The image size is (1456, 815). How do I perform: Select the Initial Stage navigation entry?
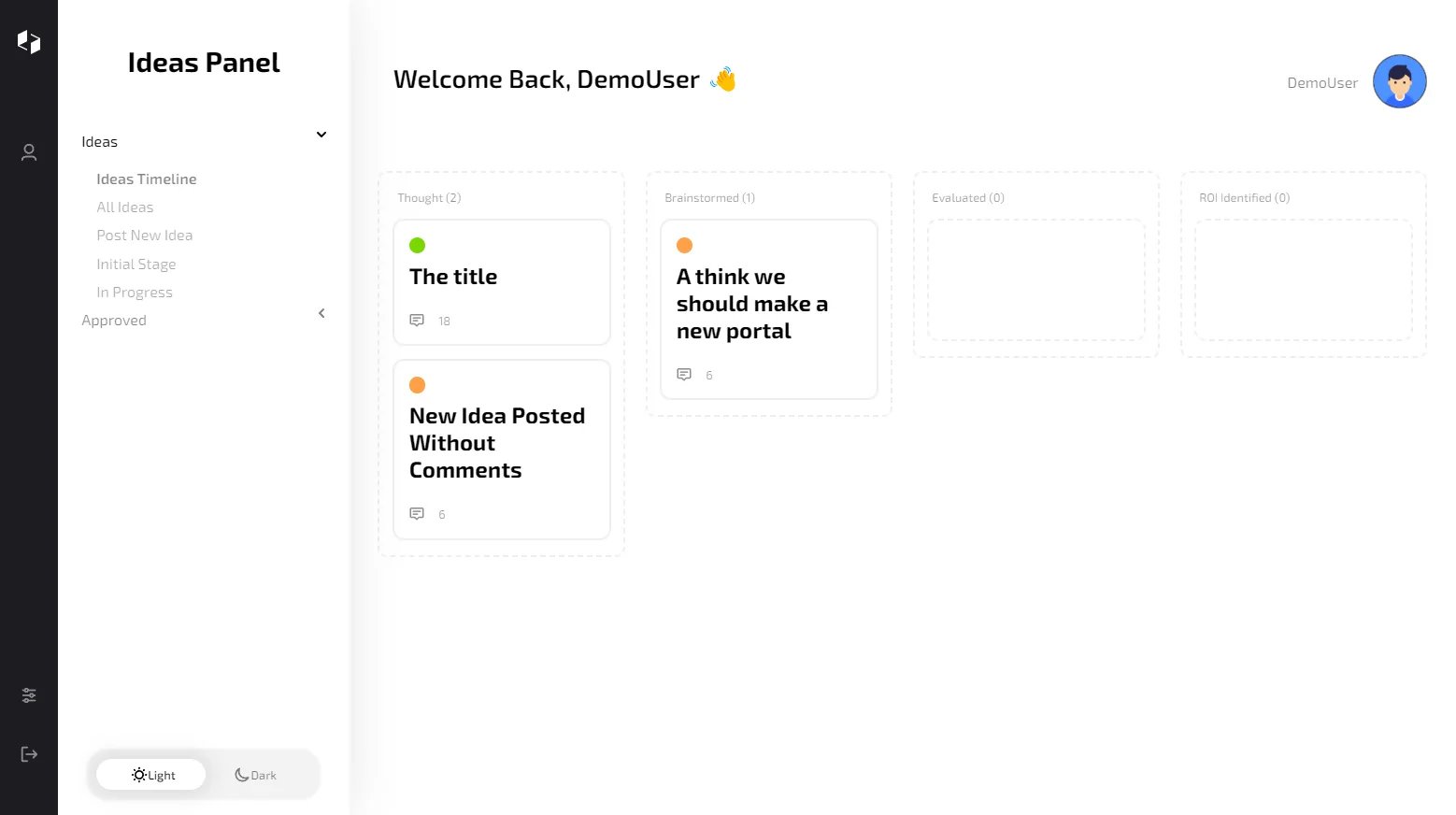click(136, 264)
